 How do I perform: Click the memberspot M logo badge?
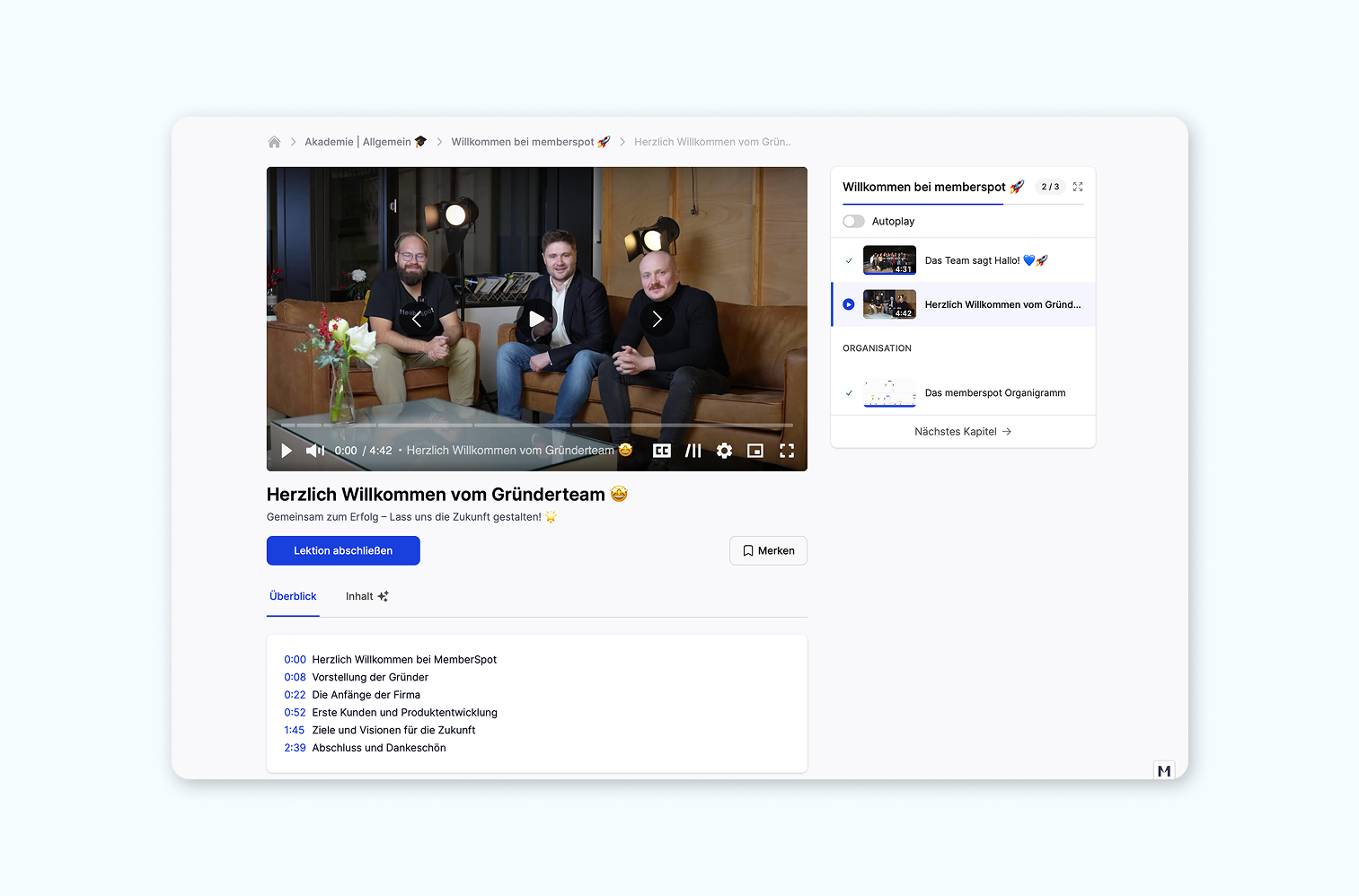(x=1164, y=770)
